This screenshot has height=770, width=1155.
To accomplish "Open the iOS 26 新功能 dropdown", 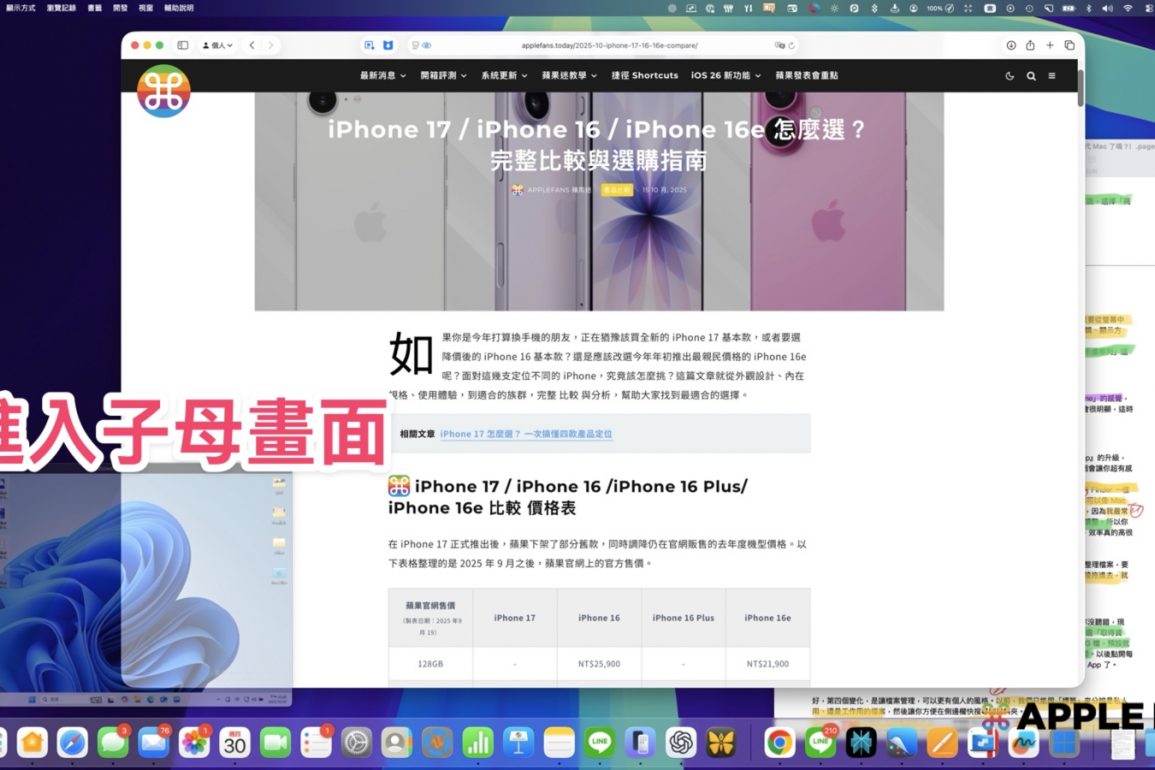I will coord(725,75).
